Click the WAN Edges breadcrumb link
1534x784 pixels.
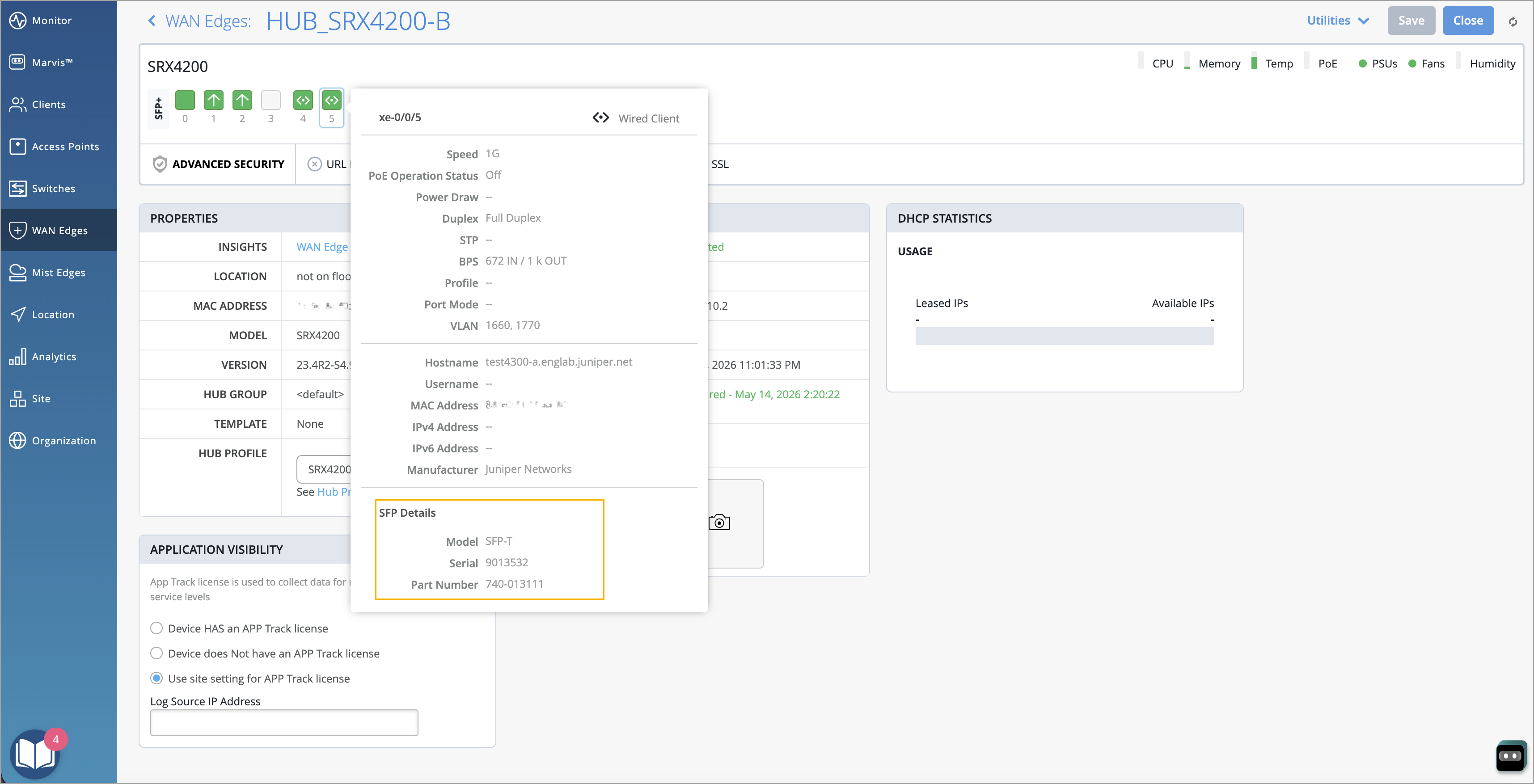[208, 21]
